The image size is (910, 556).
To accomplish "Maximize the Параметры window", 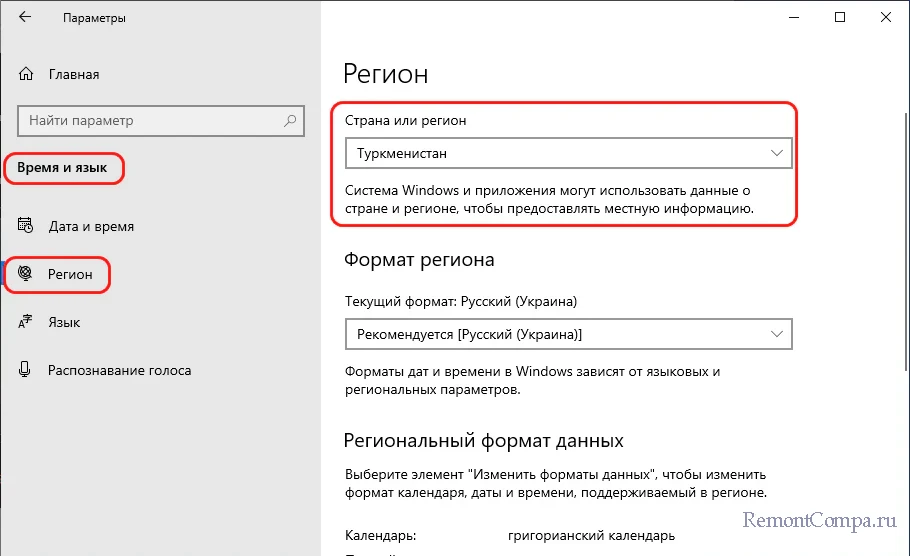I will pos(840,17).
